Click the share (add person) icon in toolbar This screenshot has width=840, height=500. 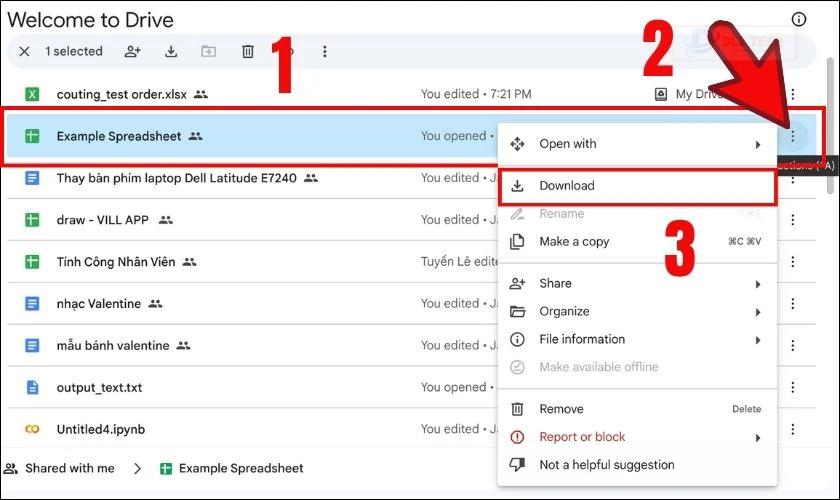point(132,51)
